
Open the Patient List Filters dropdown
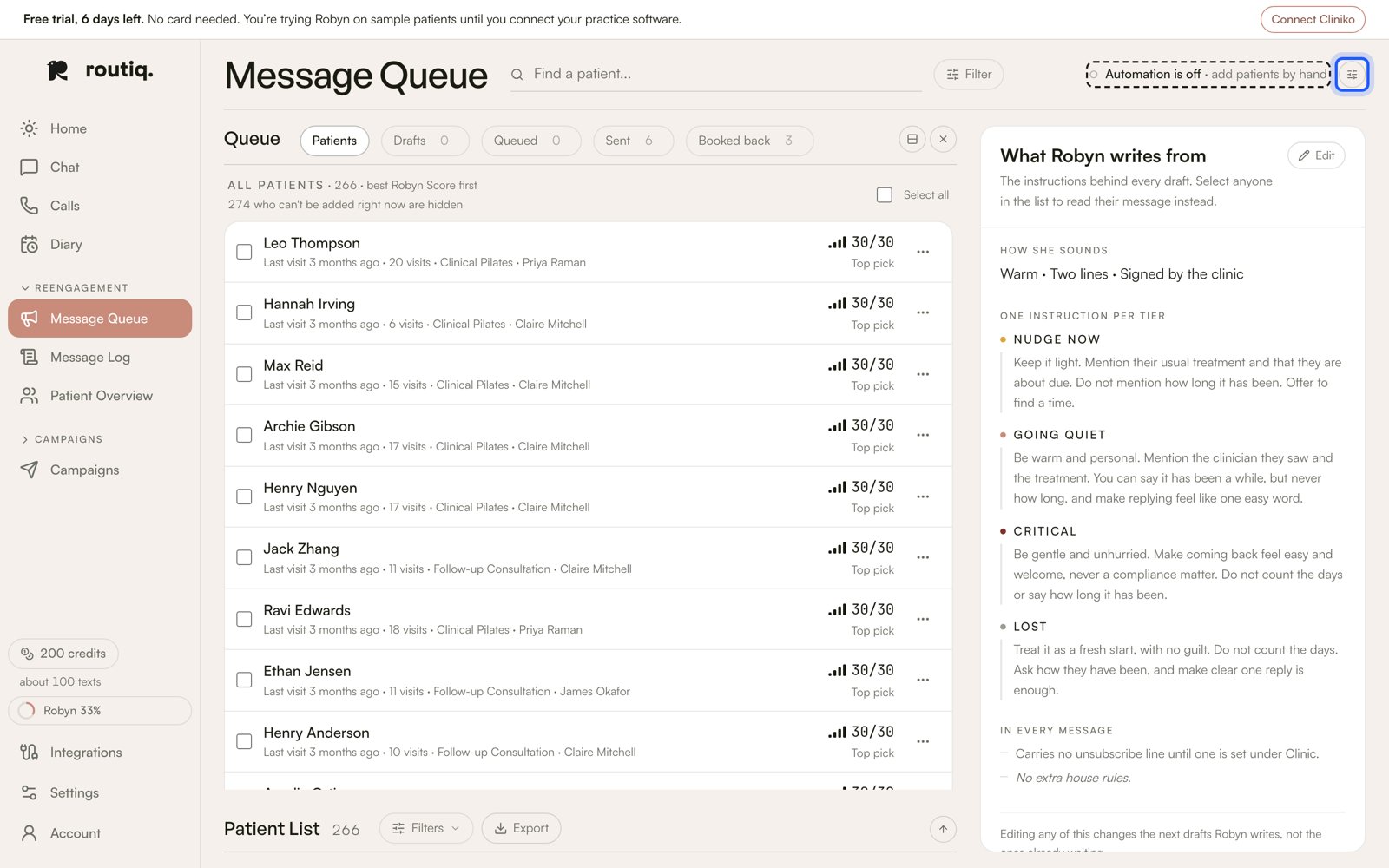tap(426, 828)
